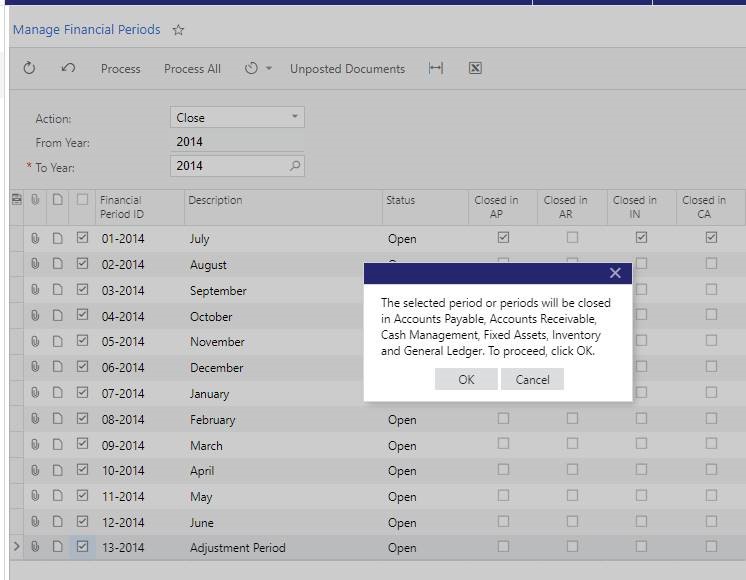The image size is (746, 580).
Task: Click the magnifier icon in To Year field
Action: pyautogui.click(x=294, y=166)
